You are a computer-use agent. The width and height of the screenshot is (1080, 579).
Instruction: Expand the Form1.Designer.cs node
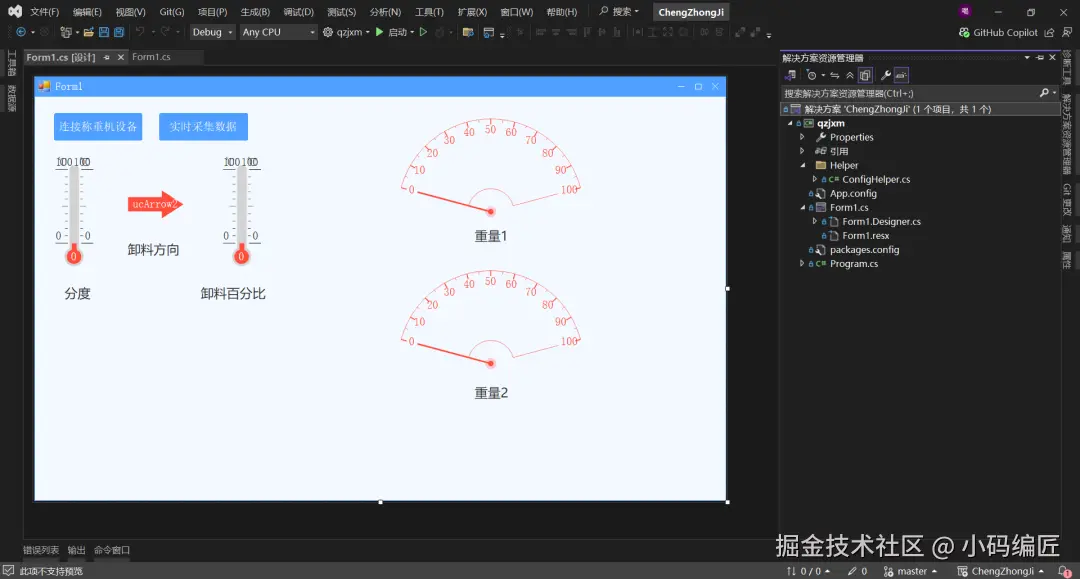814,221
